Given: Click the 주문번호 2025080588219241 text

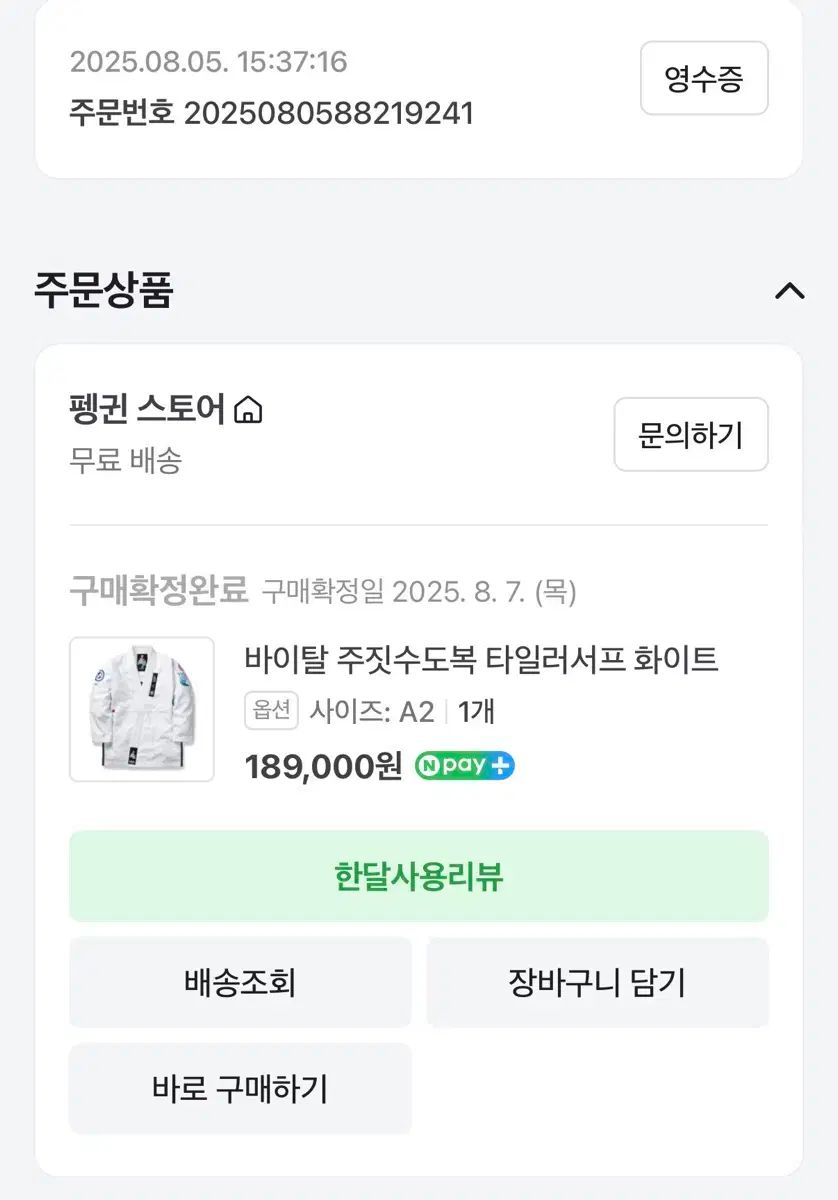Looking at the screenshot, I should click(x=271, y=112).
